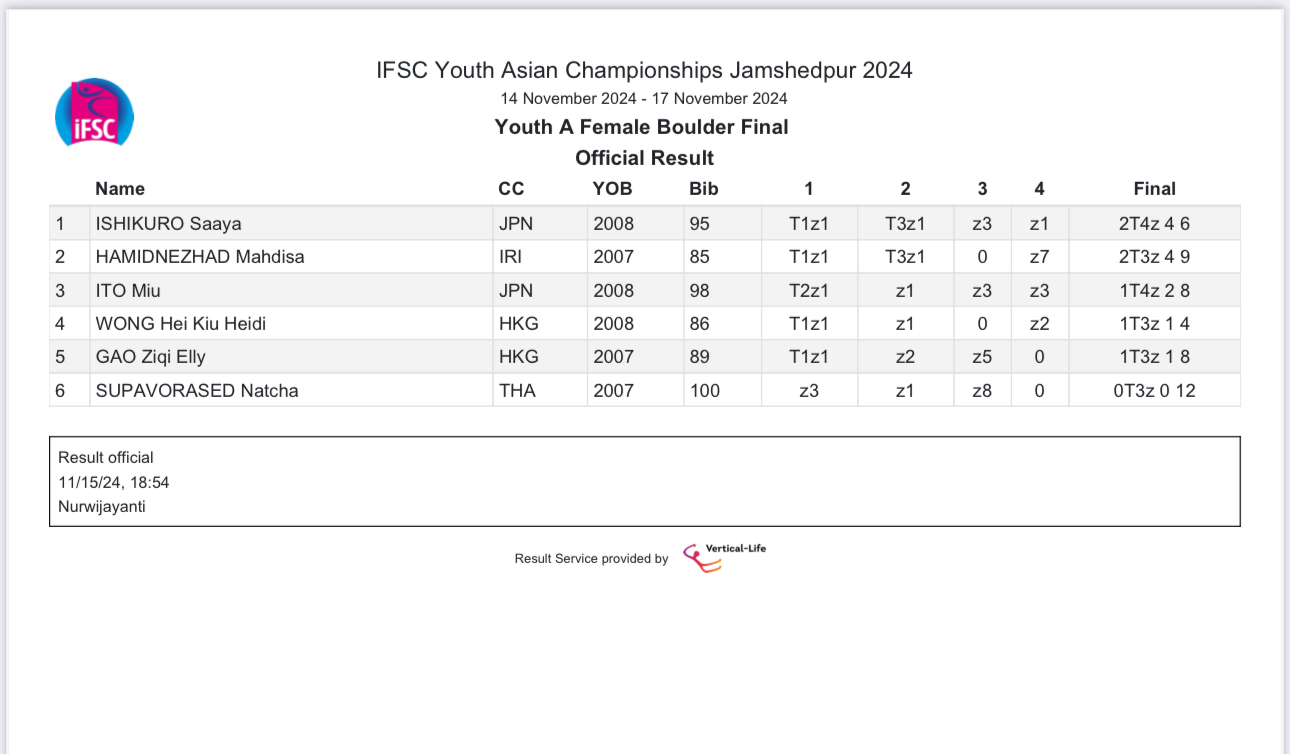Click the Name column header
The image size is (1290, 754).
click(120, 189)
